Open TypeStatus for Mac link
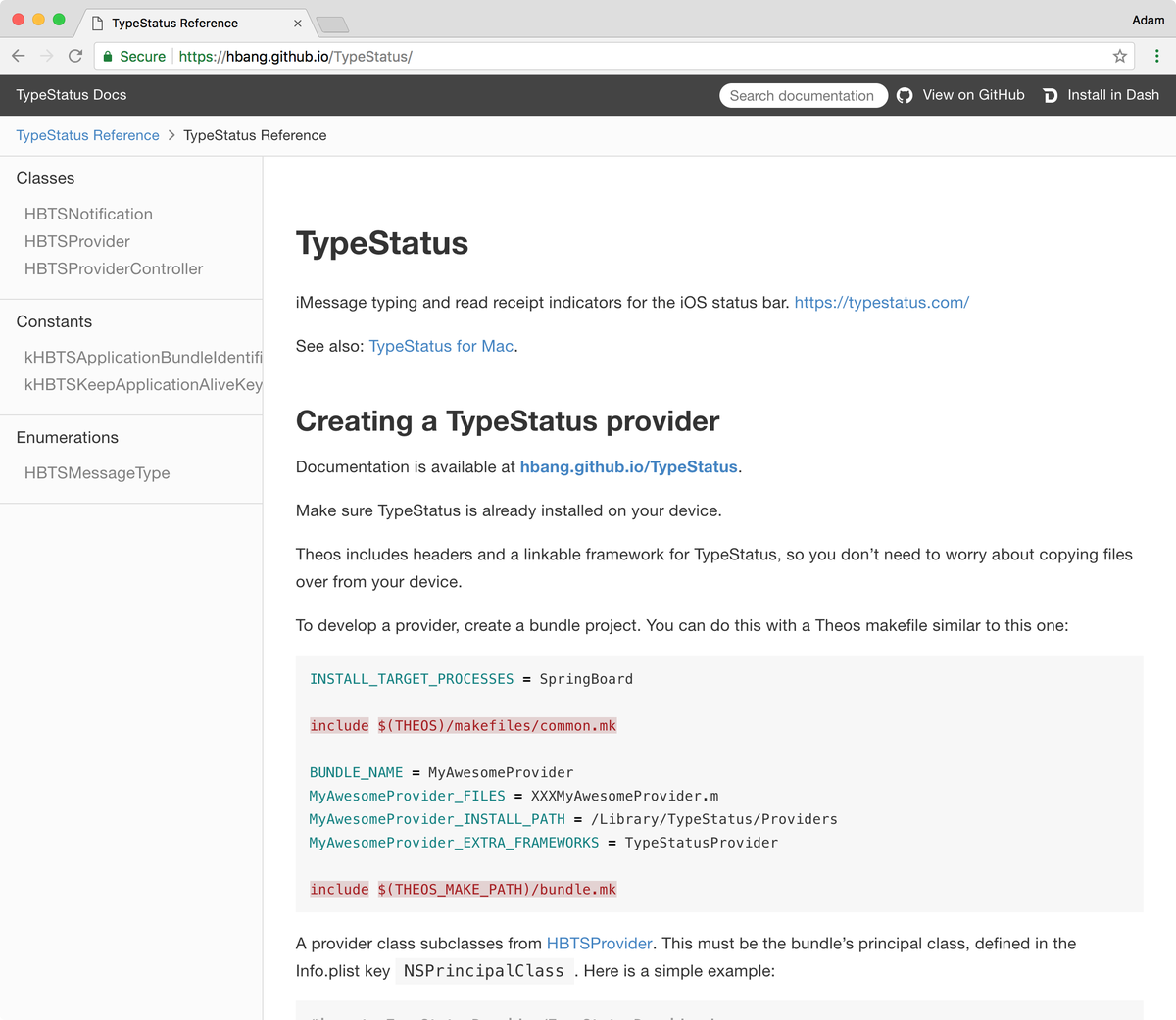Image resolution: width=1176 pixels, height=1020 pixels. coord(441,346)
